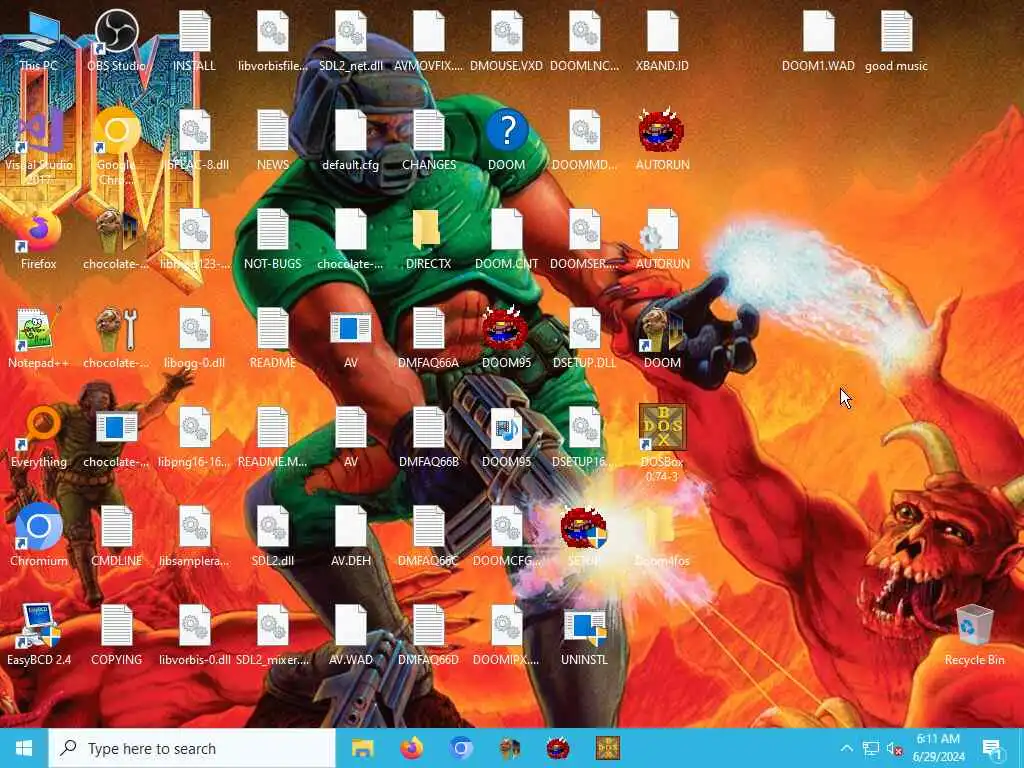Select the NOT-BUGS text file
This screenshot has width=1024, height=768.
click(x=272, y=239)
